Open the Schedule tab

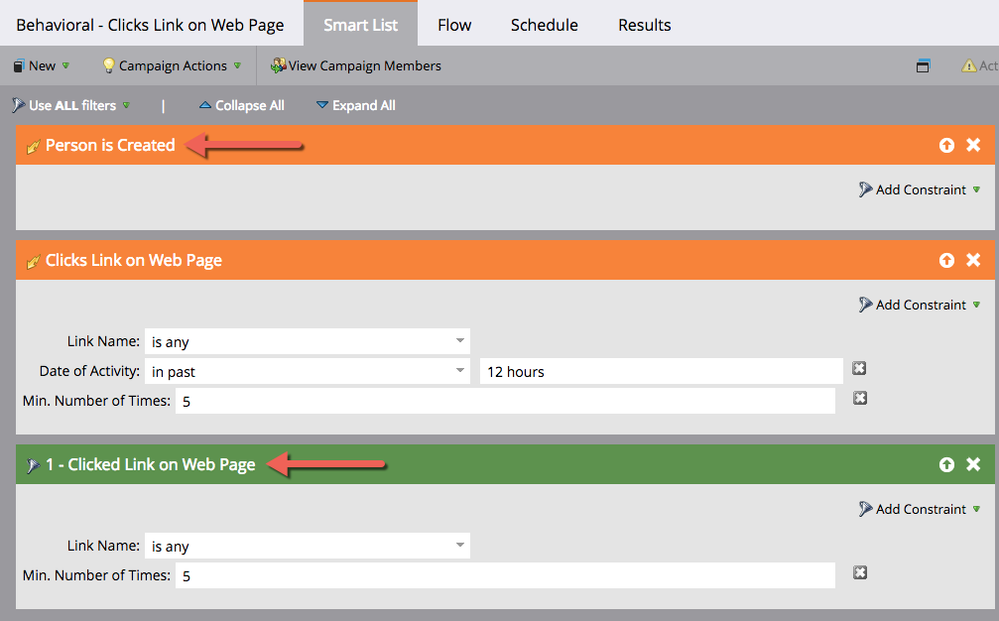544,25
